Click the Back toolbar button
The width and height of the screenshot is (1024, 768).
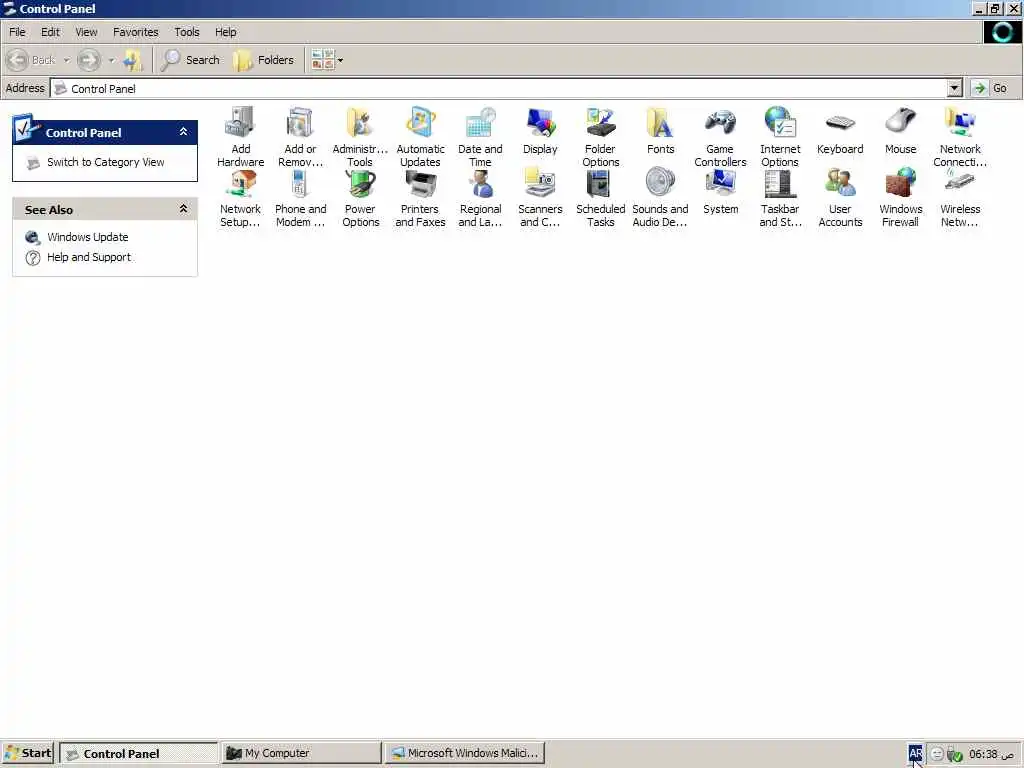[31, 60]
